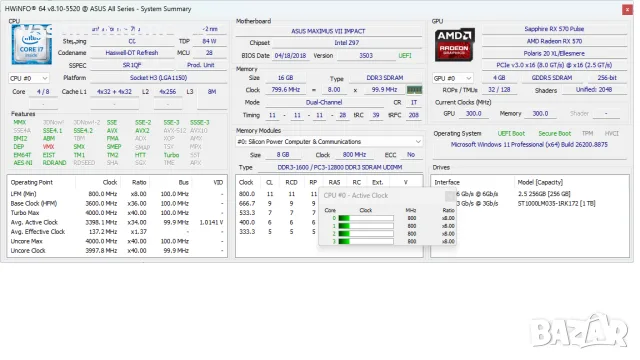Image resolution: width=640 pixels, height=360 pixels.
Task: Select the Turbo Max operating point row
Action: pyautogui.click(x=117, y=213)
